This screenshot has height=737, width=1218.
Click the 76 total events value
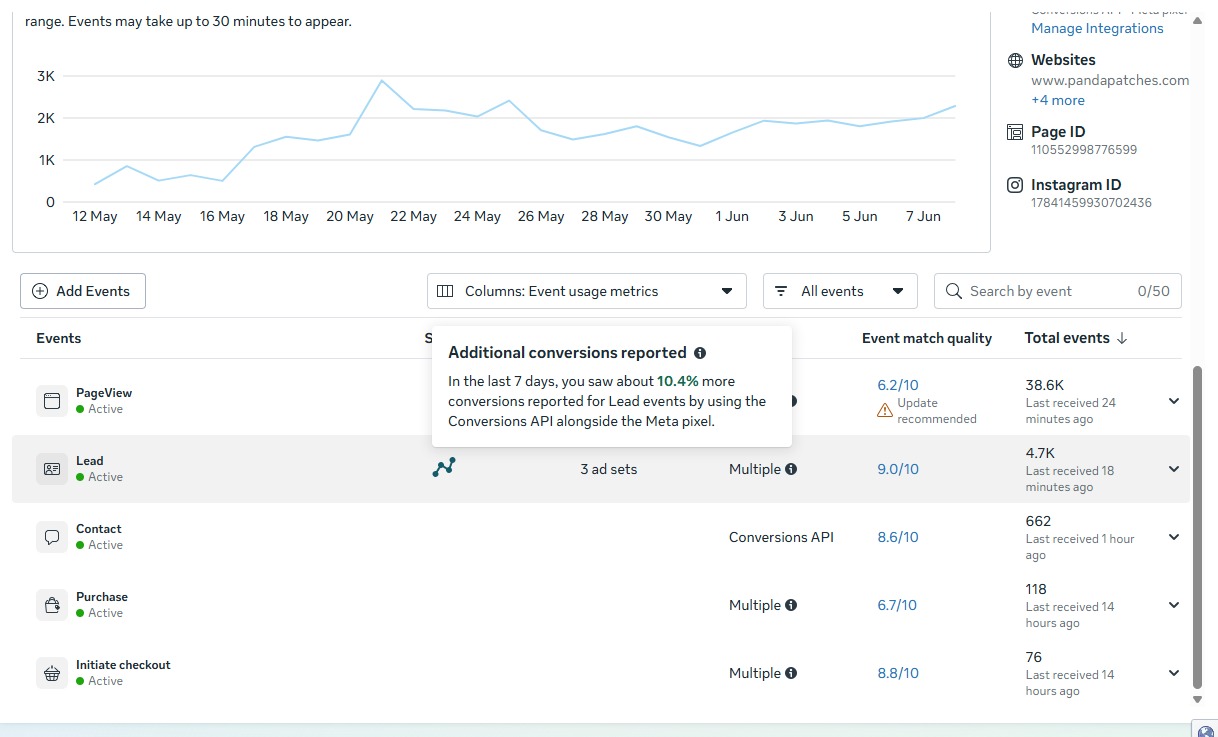pyautogui.click(x=1034, y=657)
